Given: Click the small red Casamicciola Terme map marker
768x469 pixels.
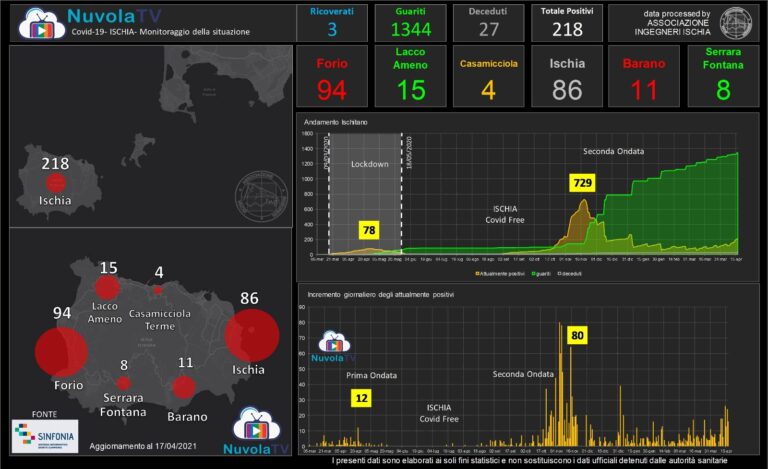Looking at the screenshot, I should (x=158, y=291).
